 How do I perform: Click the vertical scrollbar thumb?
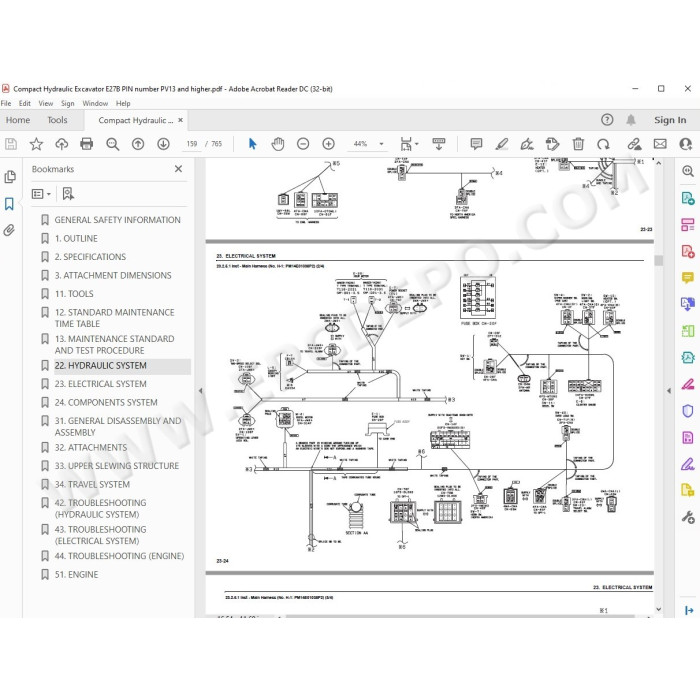click(658, 260)
